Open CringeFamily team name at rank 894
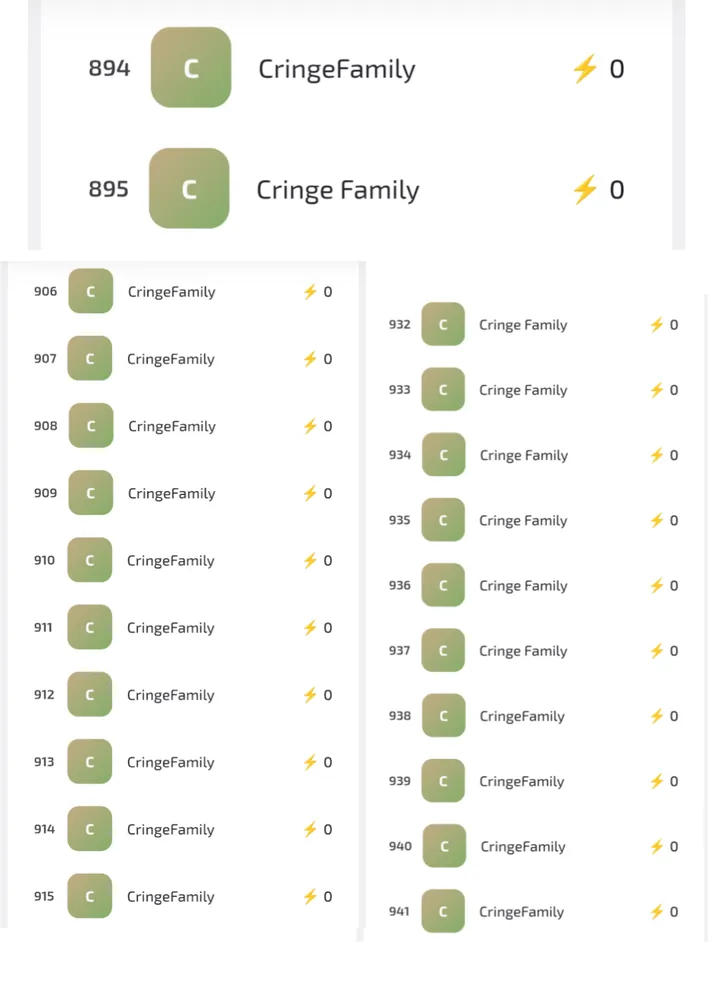 pos(337,70)
